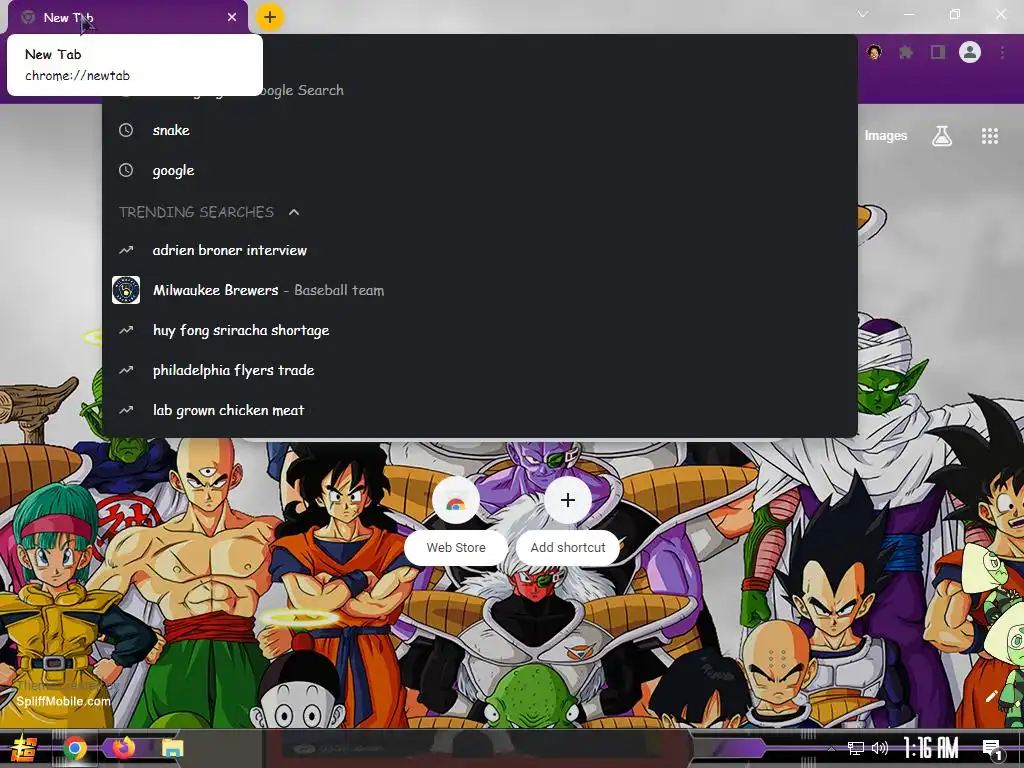Open the volume control tray icon

pos(880,748)
